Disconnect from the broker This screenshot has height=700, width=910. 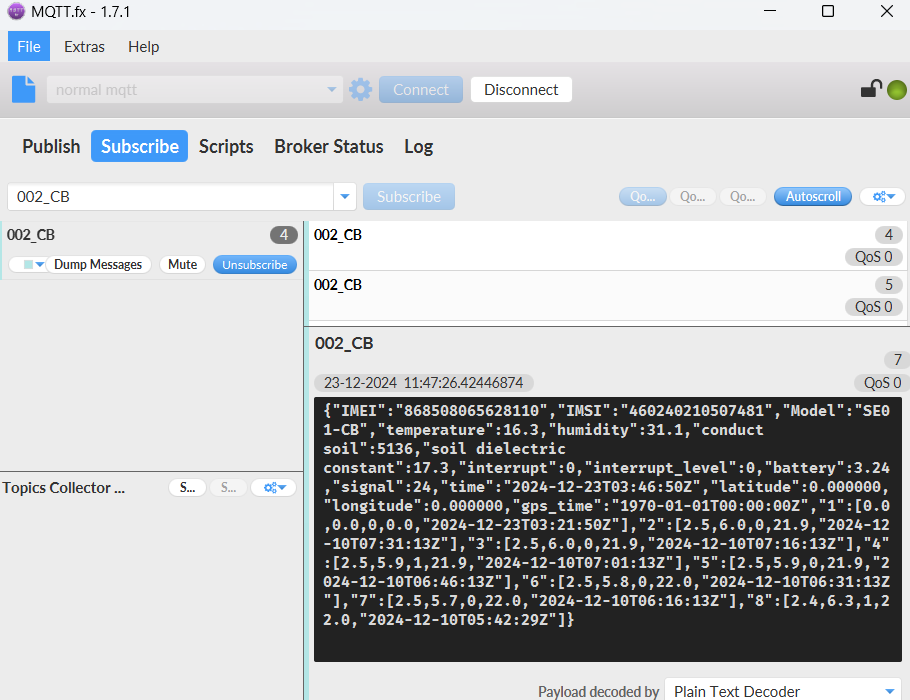521,90
